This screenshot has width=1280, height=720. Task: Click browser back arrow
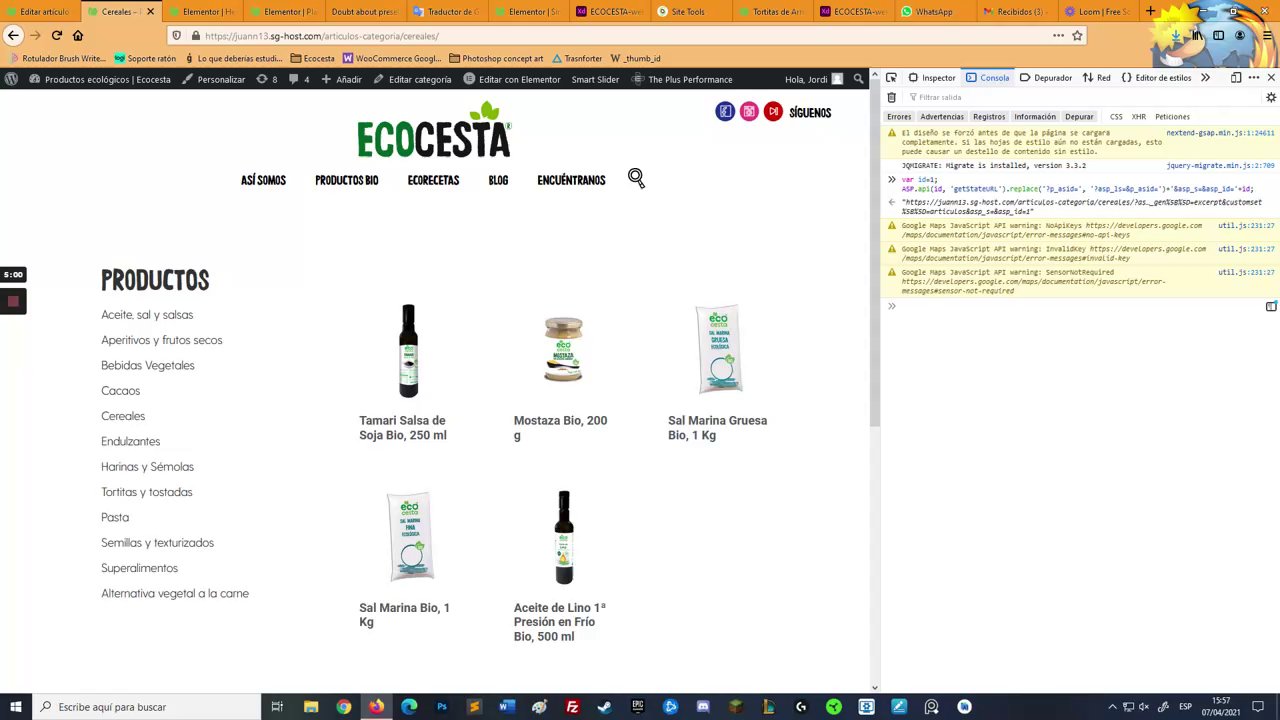click(x=13, y=35)
